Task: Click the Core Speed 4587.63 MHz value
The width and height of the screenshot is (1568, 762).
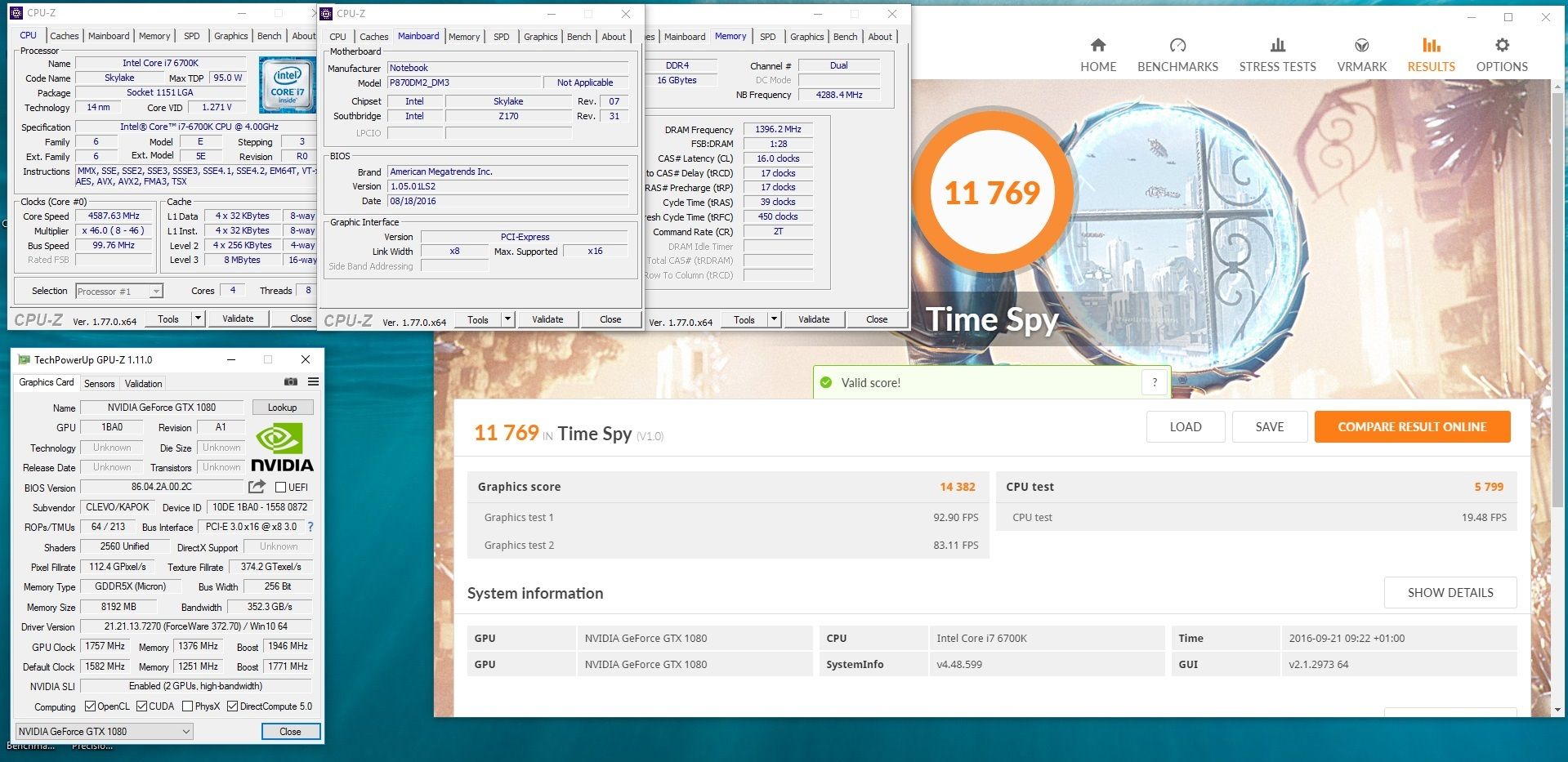Action: (x=114, y=216)
